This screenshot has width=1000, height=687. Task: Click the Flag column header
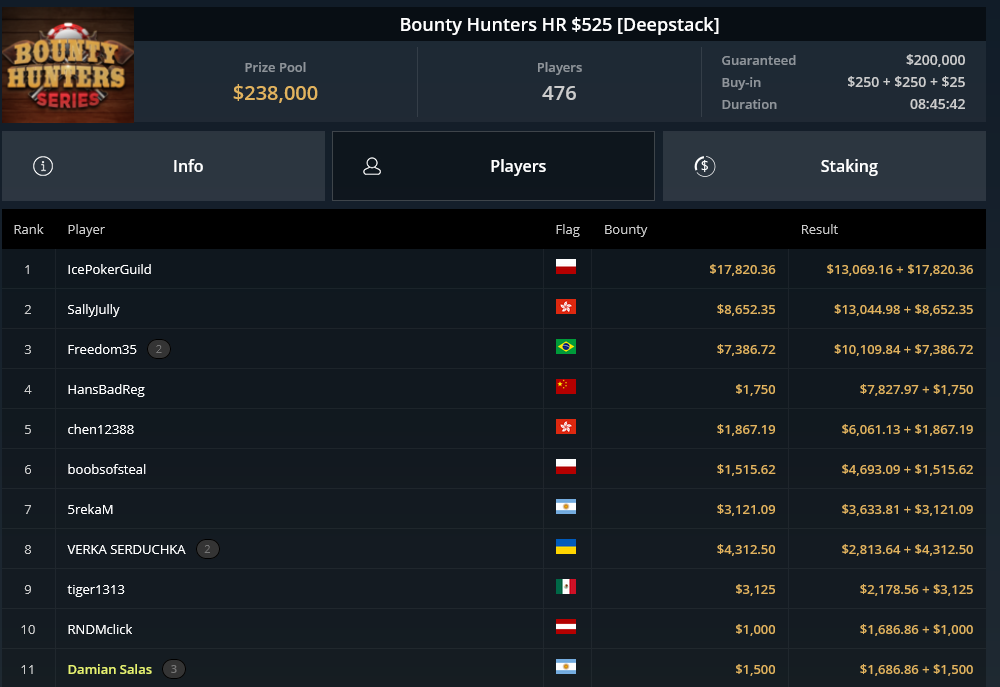click(568, 229)
